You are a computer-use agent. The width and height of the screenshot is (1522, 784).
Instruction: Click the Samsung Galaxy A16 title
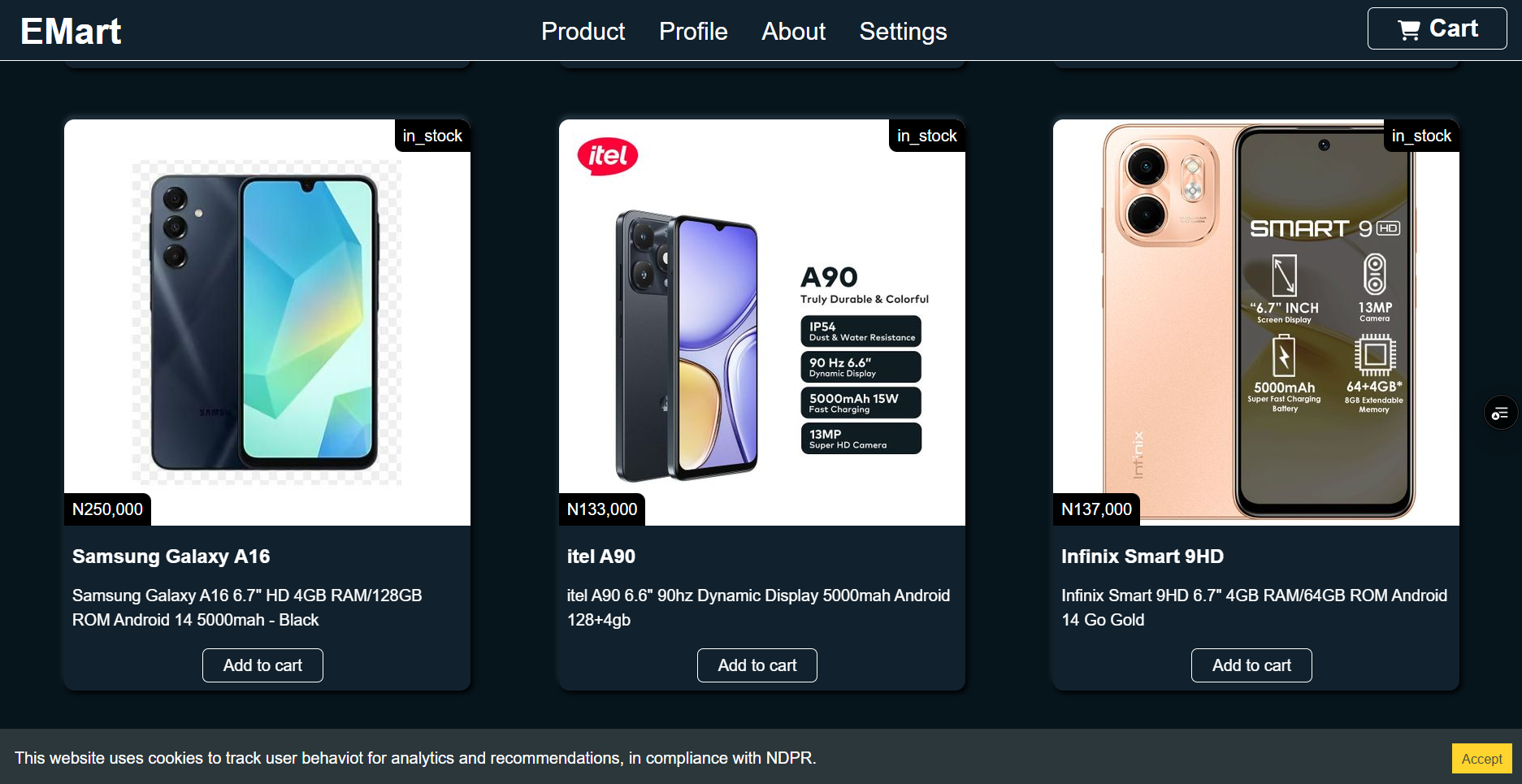point(171,557)
